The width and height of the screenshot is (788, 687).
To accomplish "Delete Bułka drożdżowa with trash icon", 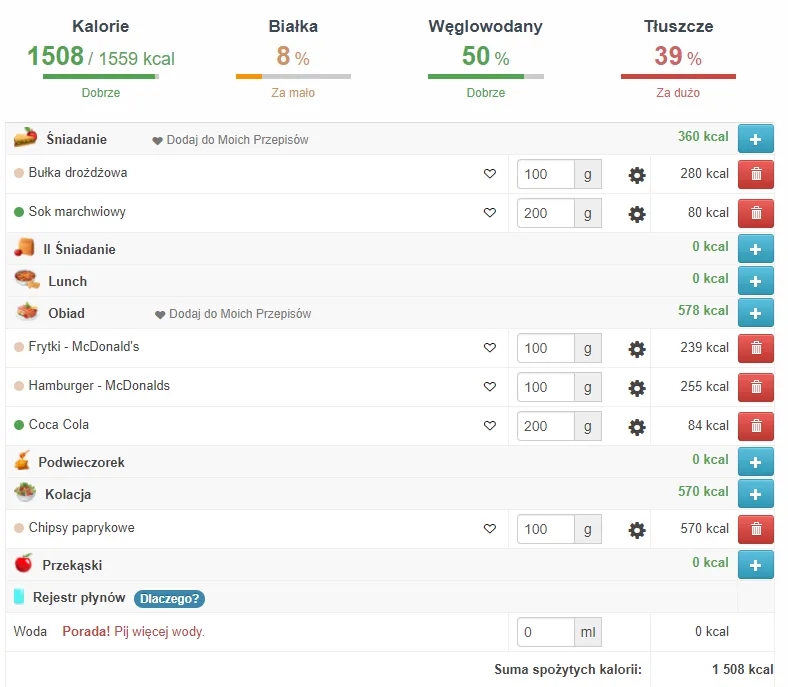I will pyautogui.click(x=755, y=174).
